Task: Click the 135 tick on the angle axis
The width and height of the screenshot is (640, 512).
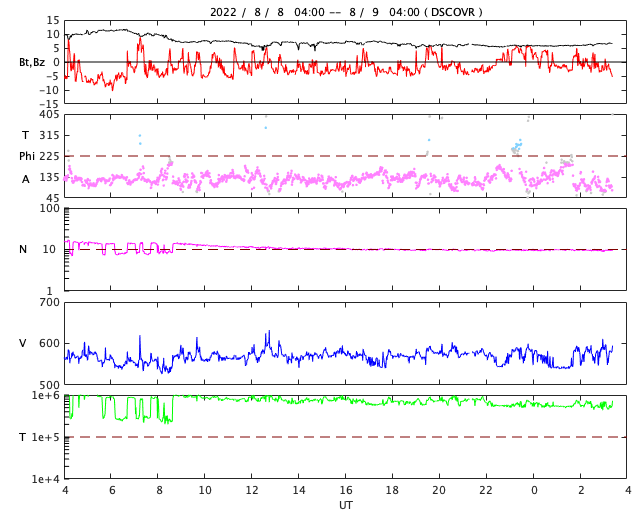Action: click(49, 177)
